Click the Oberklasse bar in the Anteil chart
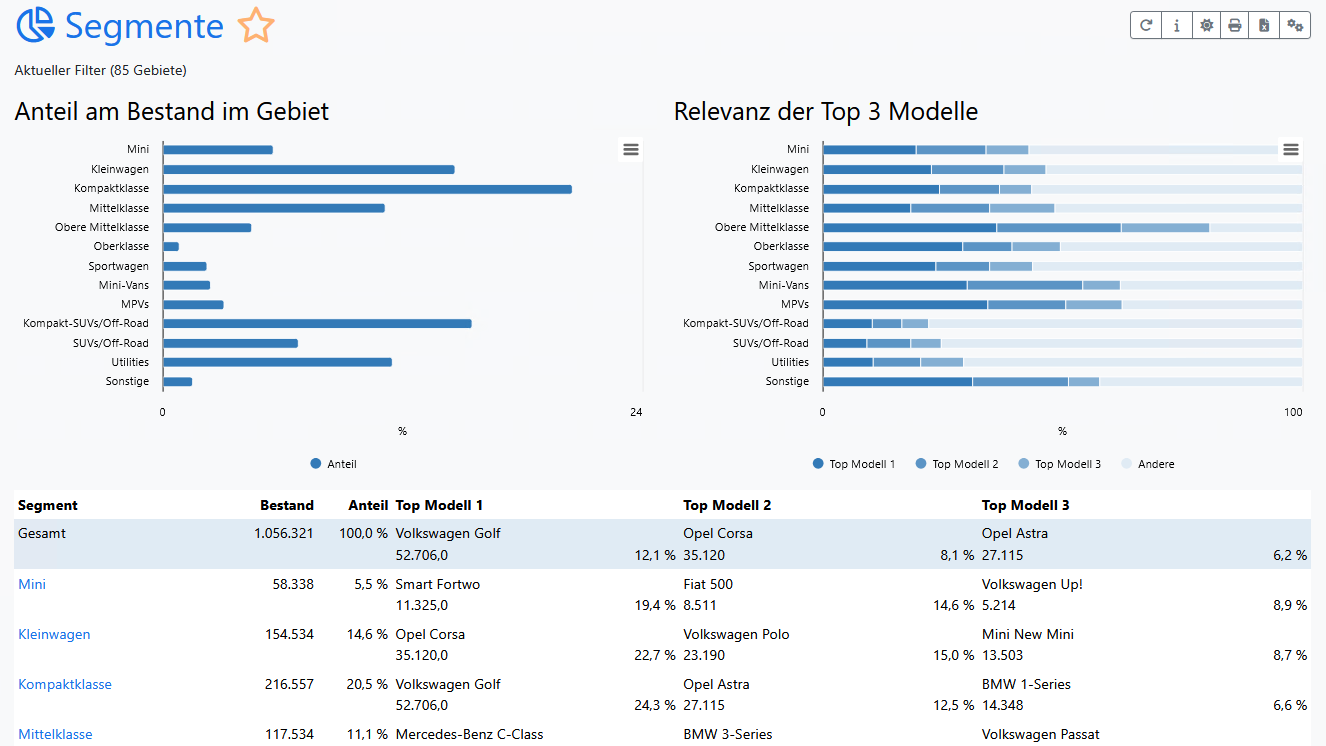The width and height of the screenshot is (1326, 746). click(x=171, y=246)
